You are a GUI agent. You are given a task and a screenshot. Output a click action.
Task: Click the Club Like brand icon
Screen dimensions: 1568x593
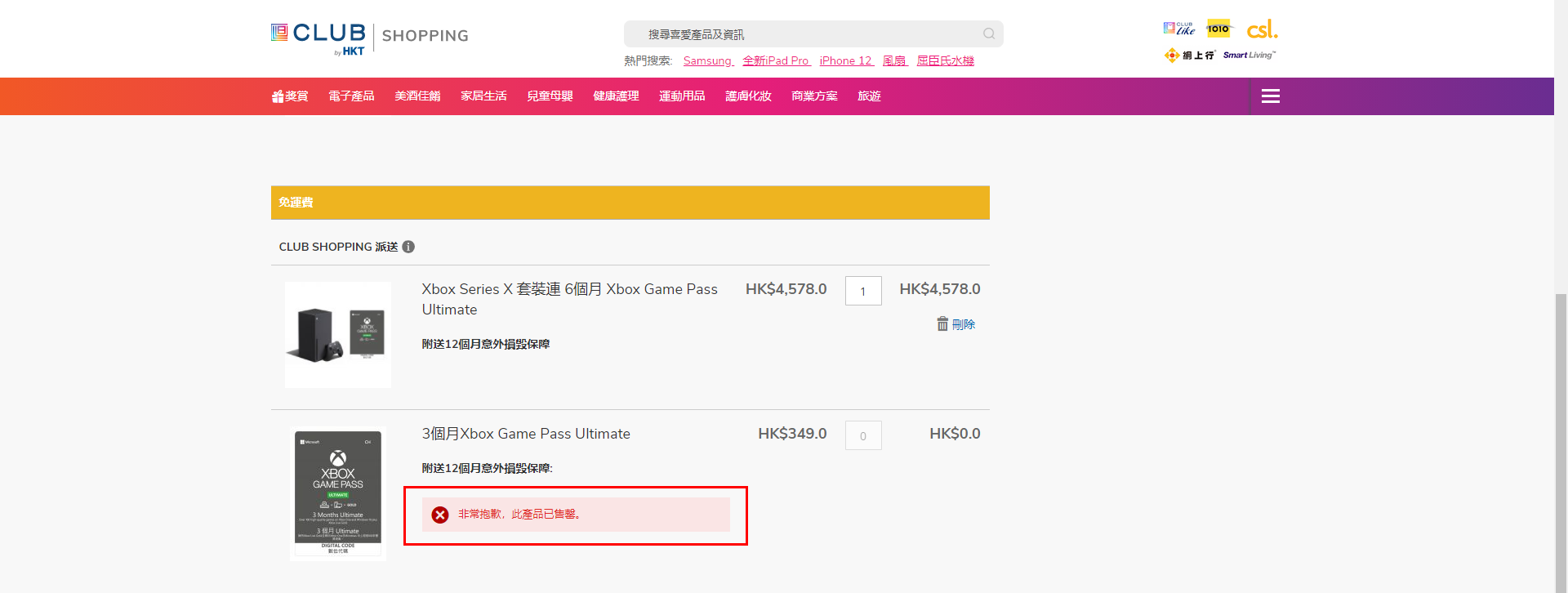1179,29
